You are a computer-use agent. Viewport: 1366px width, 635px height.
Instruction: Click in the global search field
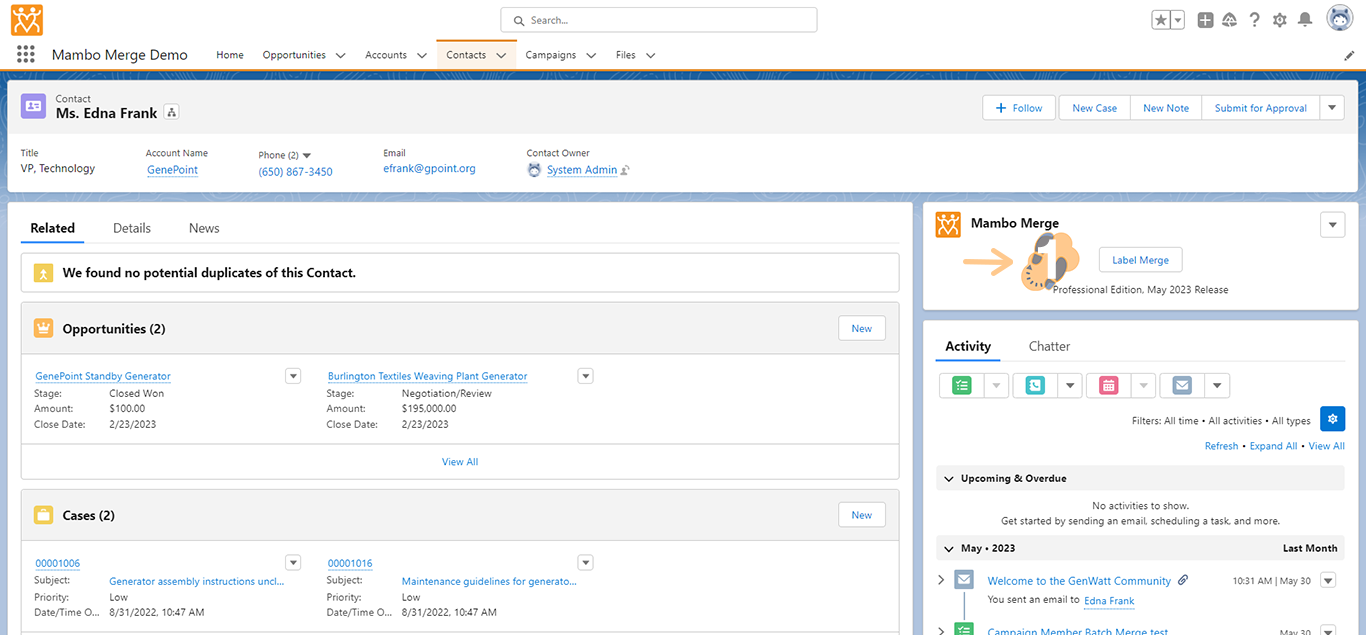coord(660,20)
